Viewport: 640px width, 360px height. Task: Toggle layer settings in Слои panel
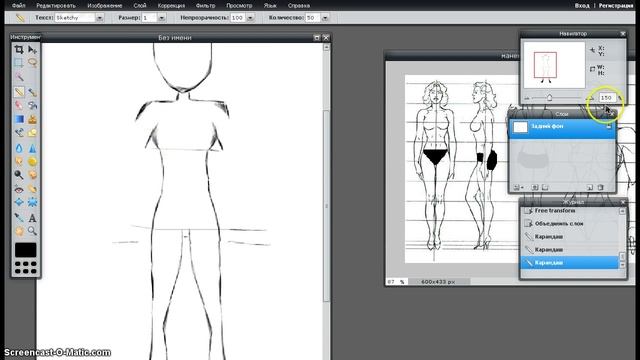[x=518, y=187]
